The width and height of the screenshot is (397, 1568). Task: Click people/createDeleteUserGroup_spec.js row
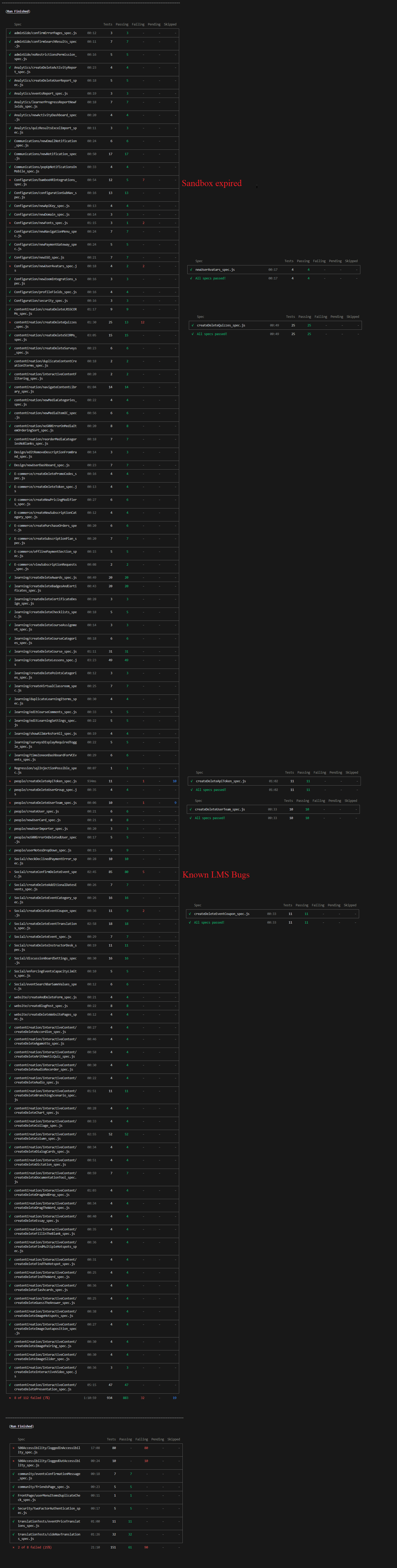point(93,792)
